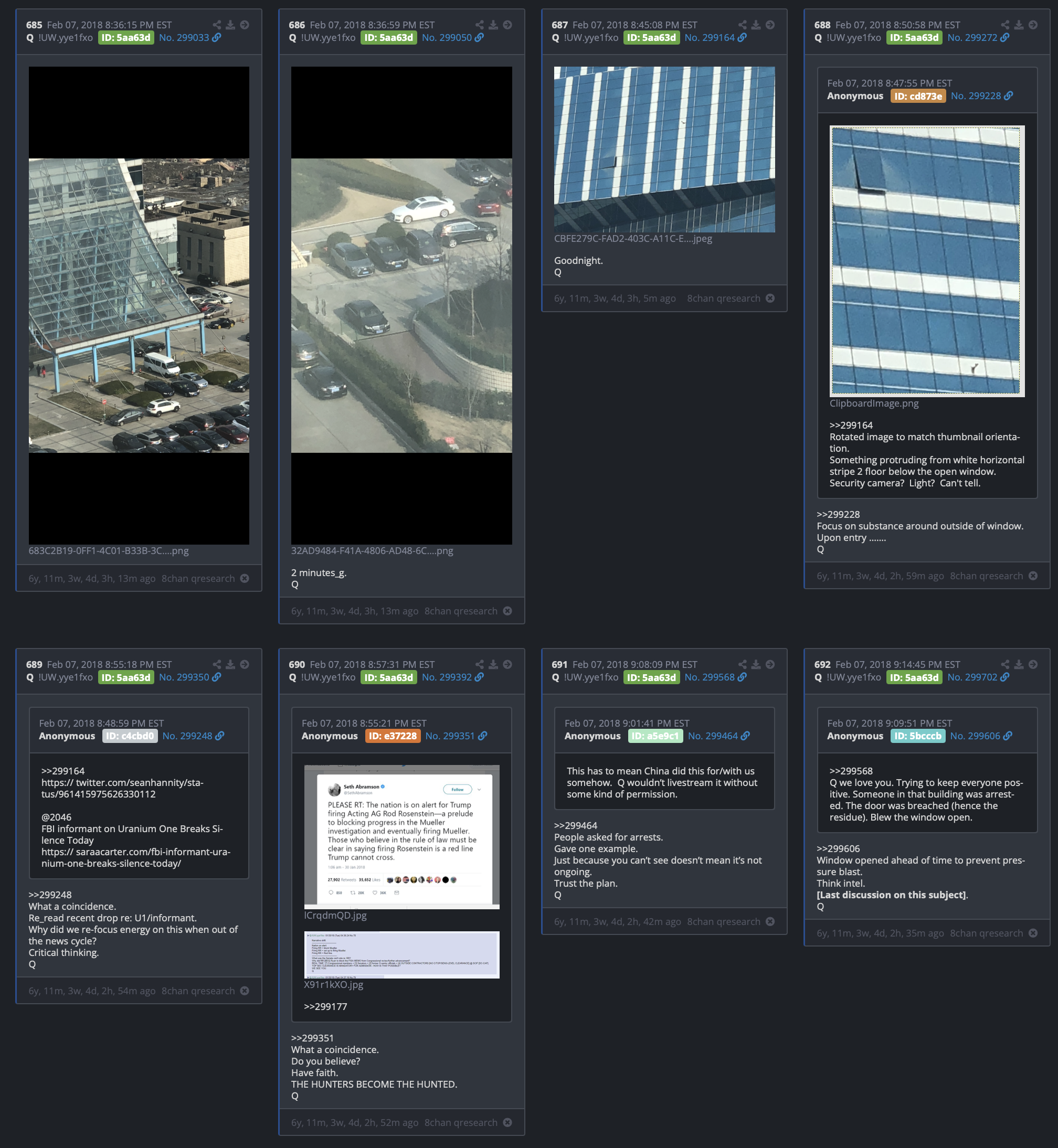Click the download icon on post 689

pyautogui.click(x=230, y=664)
